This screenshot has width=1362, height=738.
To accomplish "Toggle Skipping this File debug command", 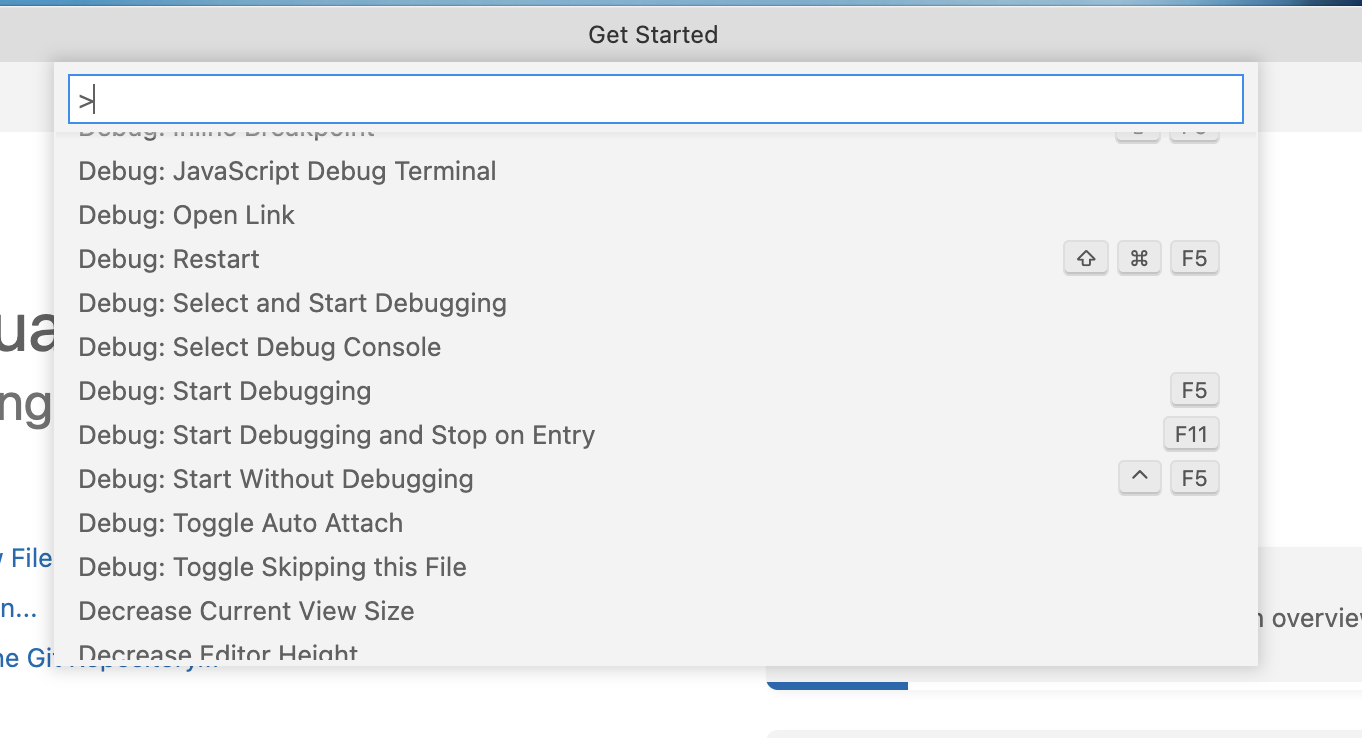I will [656, 567].
